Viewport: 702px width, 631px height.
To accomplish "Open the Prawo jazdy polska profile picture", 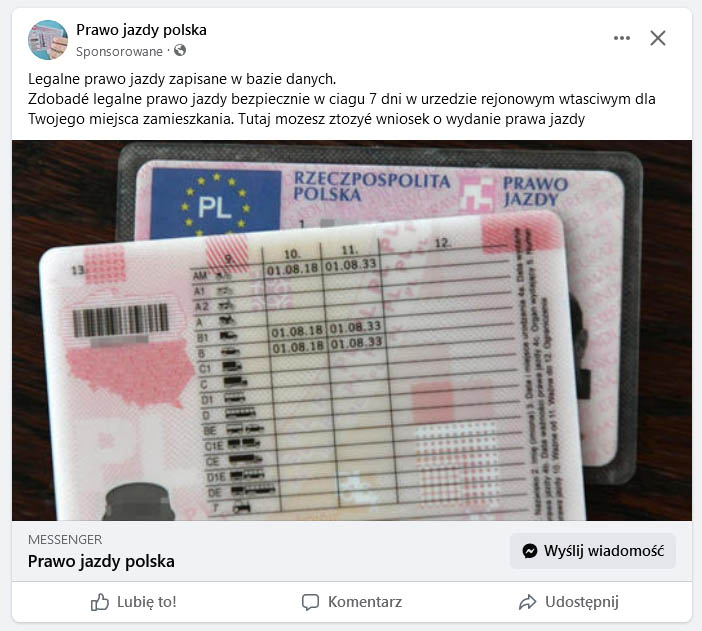I will tap(48, 40).
